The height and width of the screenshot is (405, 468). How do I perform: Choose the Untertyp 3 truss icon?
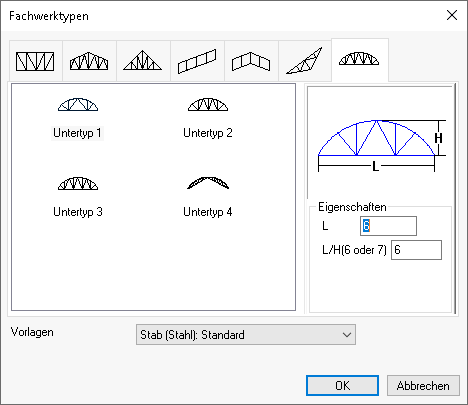point(78,183)
